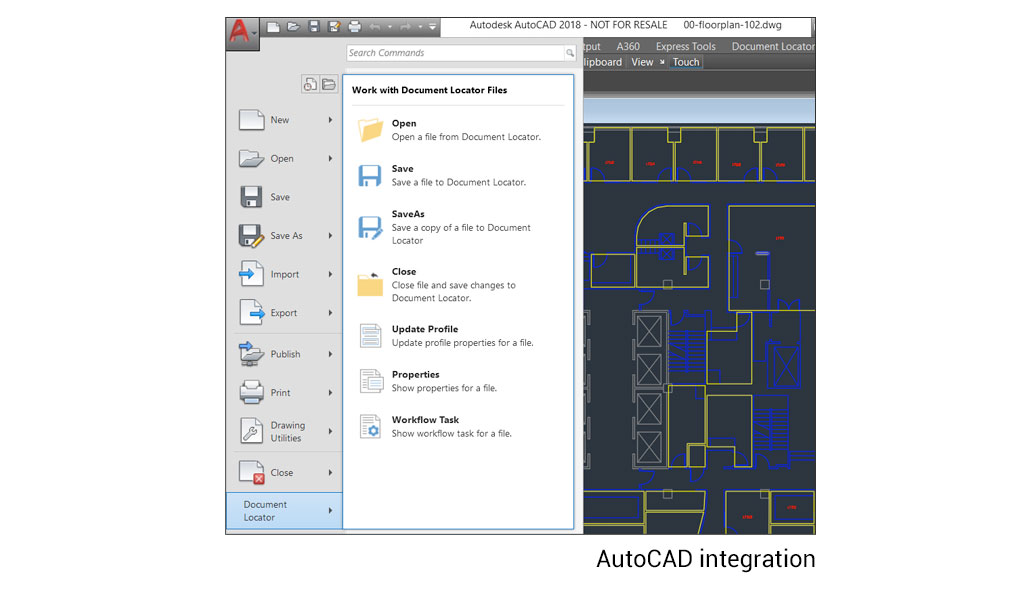
Task: Choose SaveAs copy to Document Locator
Action: [458, 227]
